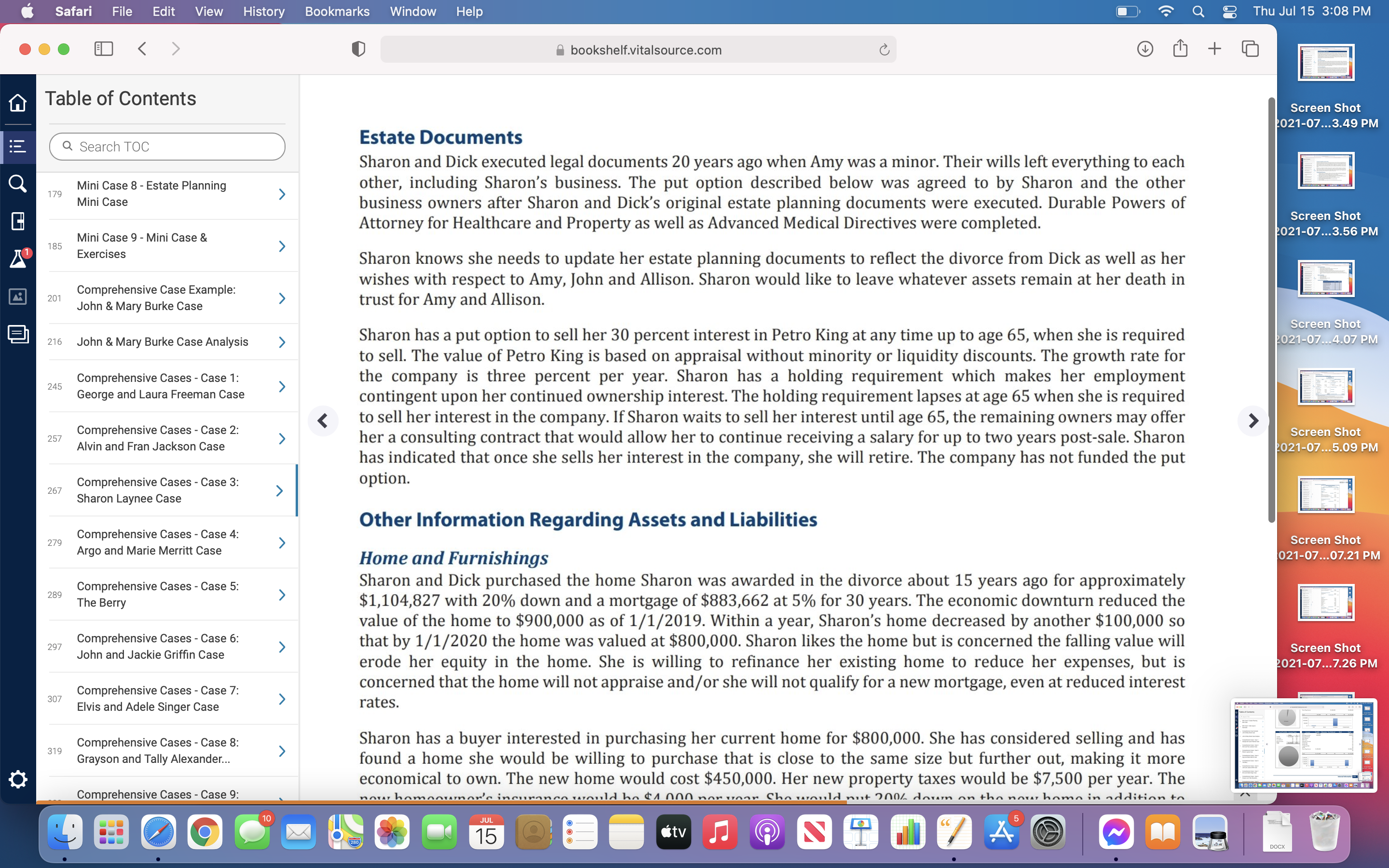This screenshot has width=1389, height=868.
Task: Toggle the Safari sidebar panel button
Action: [x=103, y=49]
